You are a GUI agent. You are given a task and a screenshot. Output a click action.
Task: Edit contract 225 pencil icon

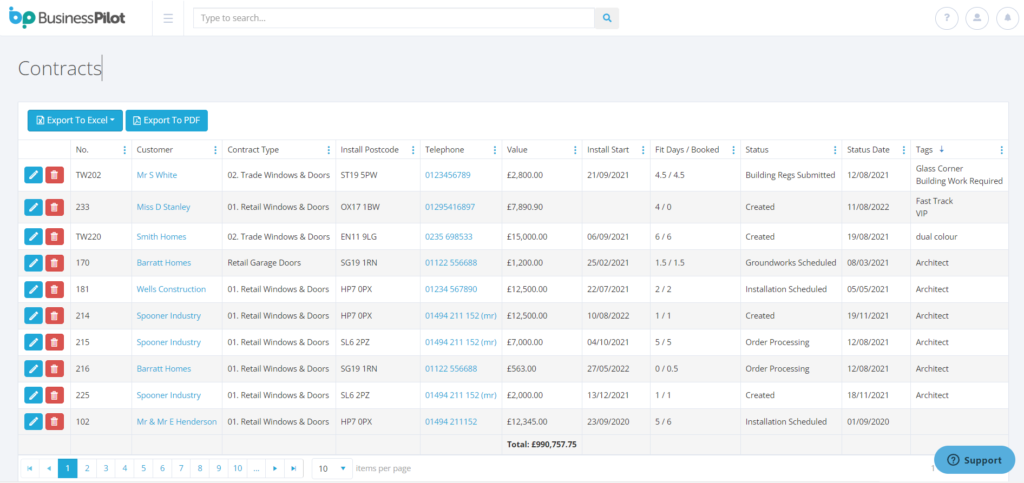click(33, 395)
